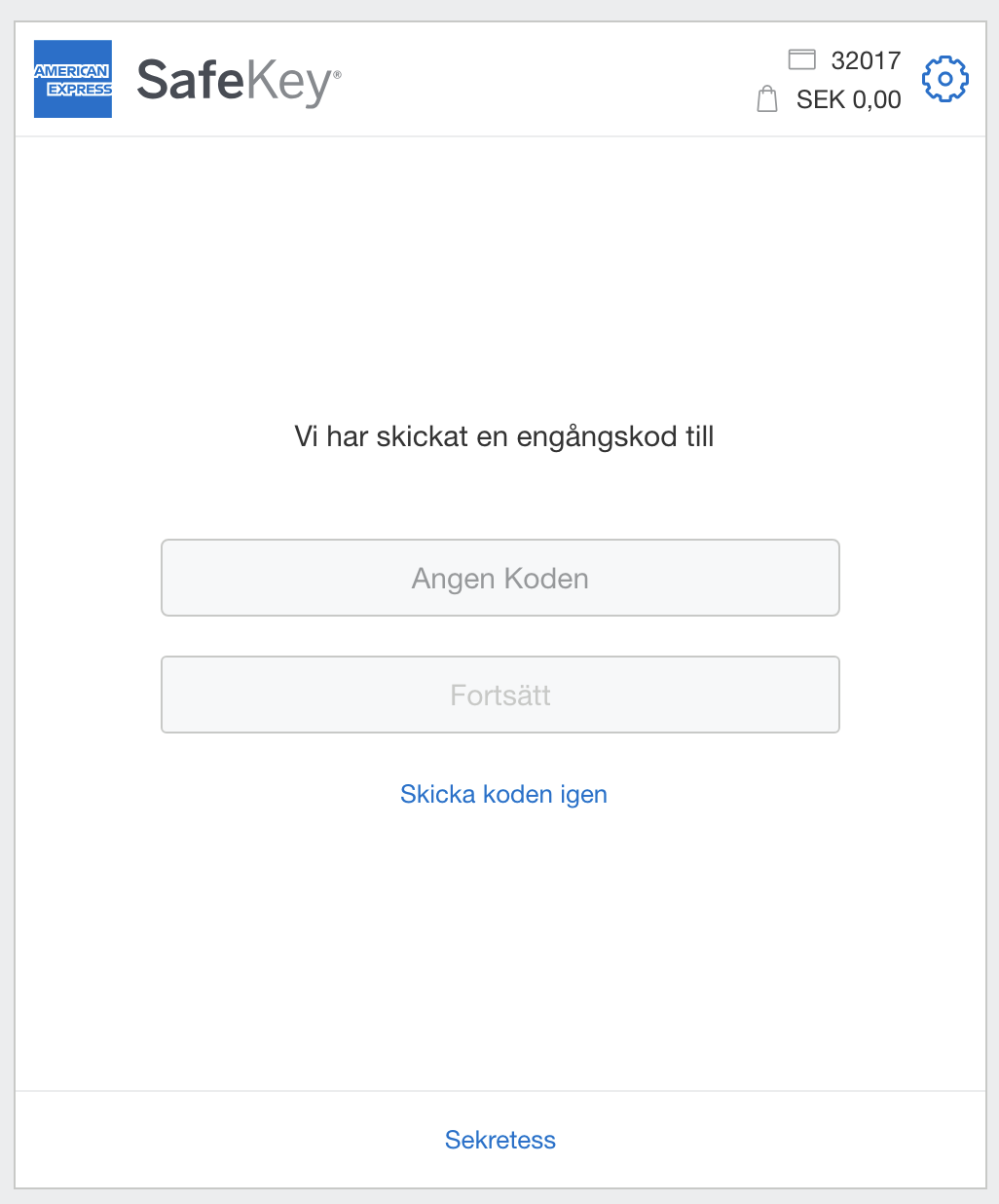Click the registered trademark symbol after SafeKey
This screenshot has height=1204, width=999.
pyautogui.click(x=338, y=74)
